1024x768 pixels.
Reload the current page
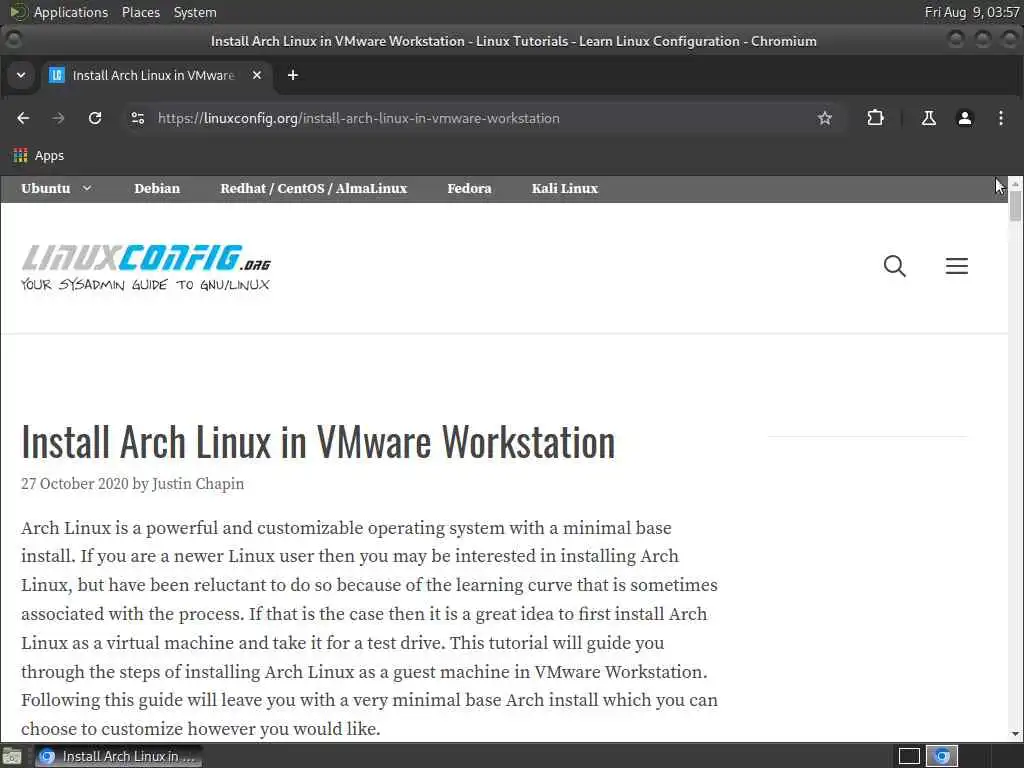(x=95, y=118)
